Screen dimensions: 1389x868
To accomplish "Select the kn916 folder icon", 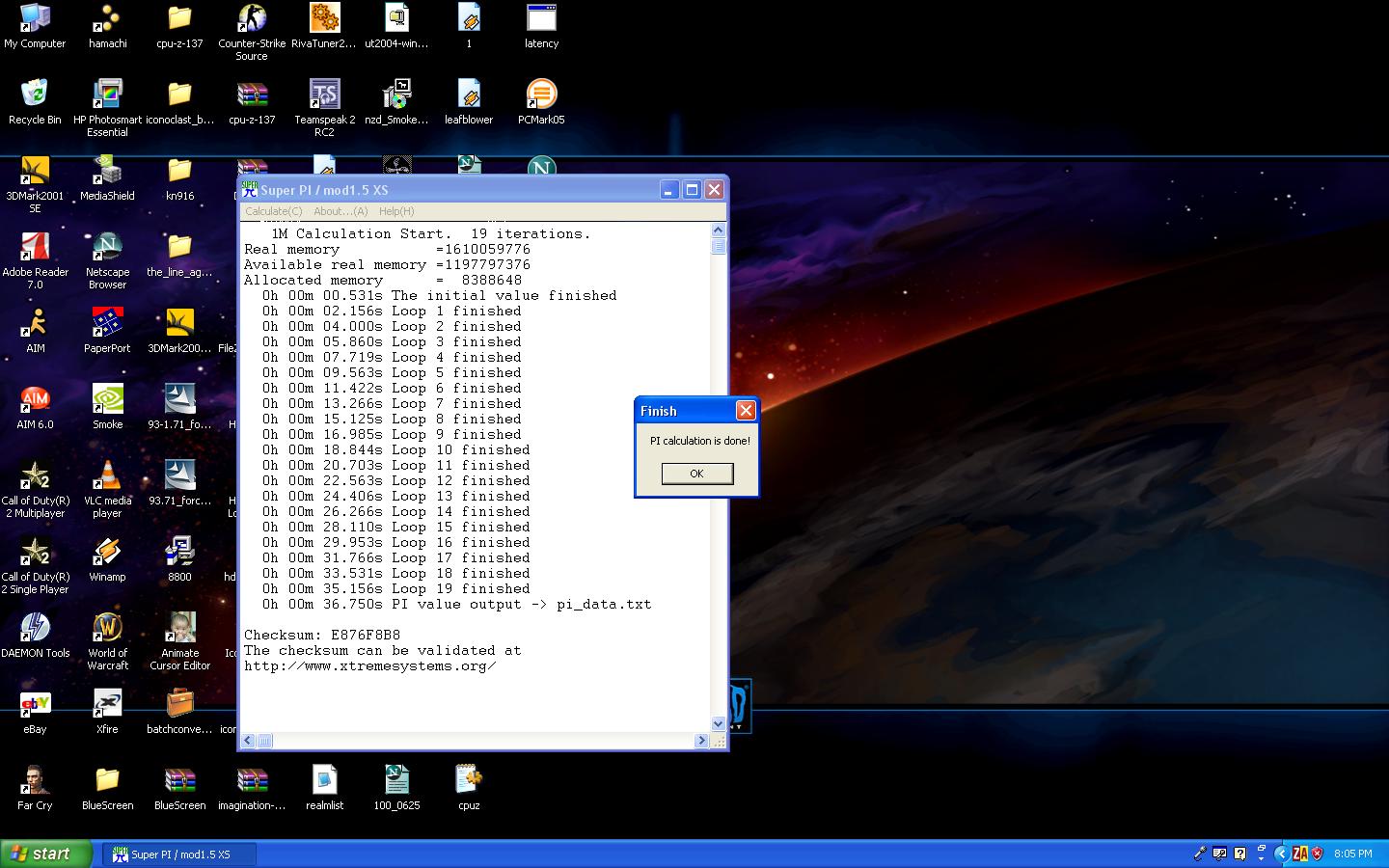I will tap(179, 178).
